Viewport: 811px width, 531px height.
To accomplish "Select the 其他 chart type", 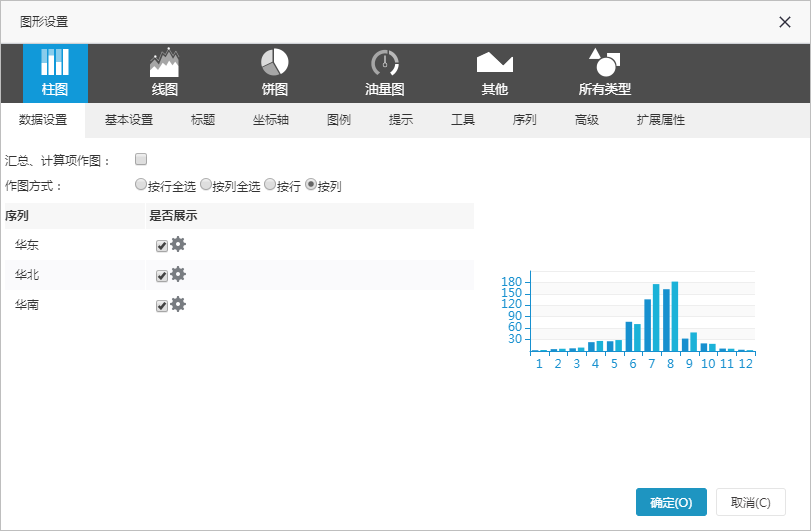I will pyautogui.click(x=494, y=73).
